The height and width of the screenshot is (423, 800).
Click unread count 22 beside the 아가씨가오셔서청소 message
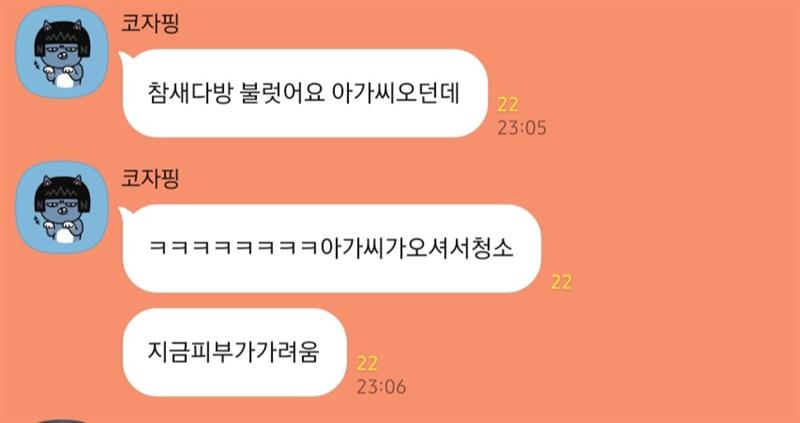(x=561, y=282)
